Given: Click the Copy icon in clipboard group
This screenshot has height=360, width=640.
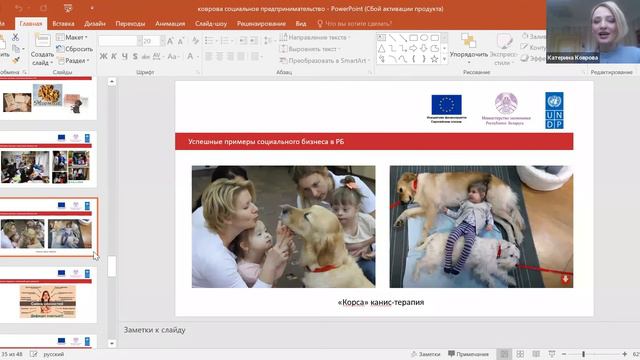Looking at the screenshot, I should pyautogui.click(x=16, y=49).
